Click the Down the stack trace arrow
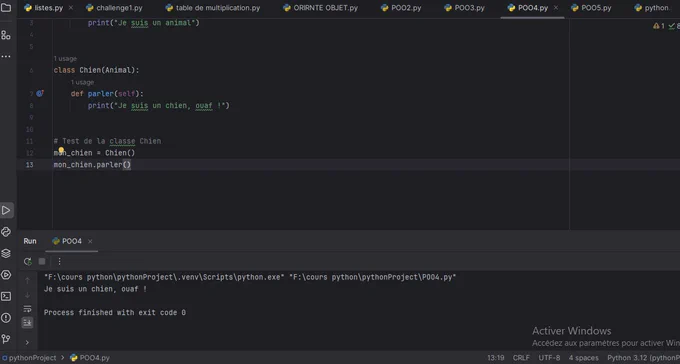680x364 pixels. click(x=27, y=295)
